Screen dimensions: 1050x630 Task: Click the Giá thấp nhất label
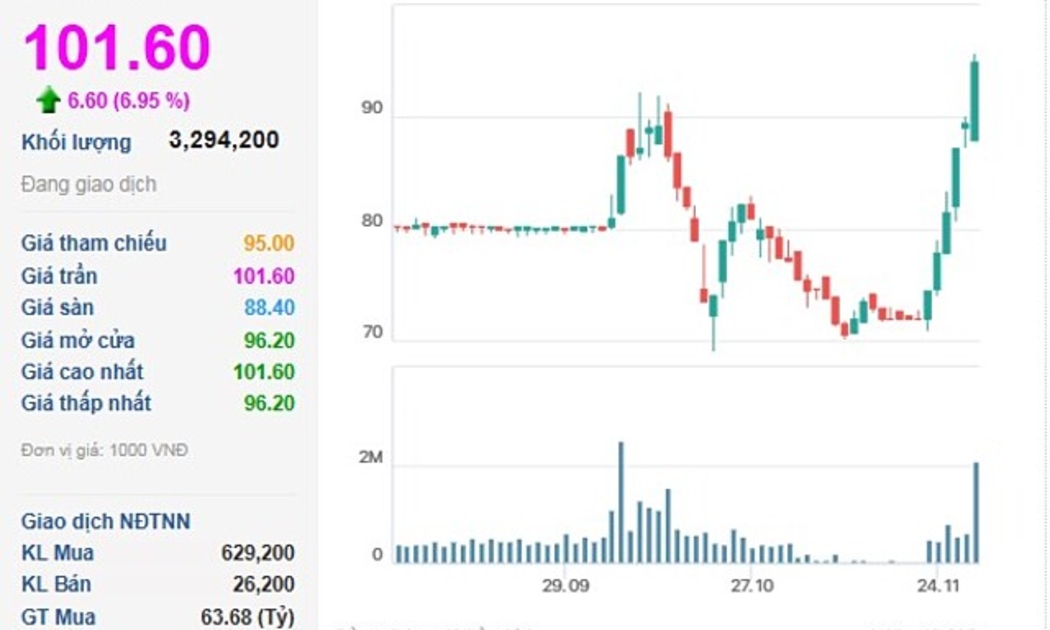(86, 403)
